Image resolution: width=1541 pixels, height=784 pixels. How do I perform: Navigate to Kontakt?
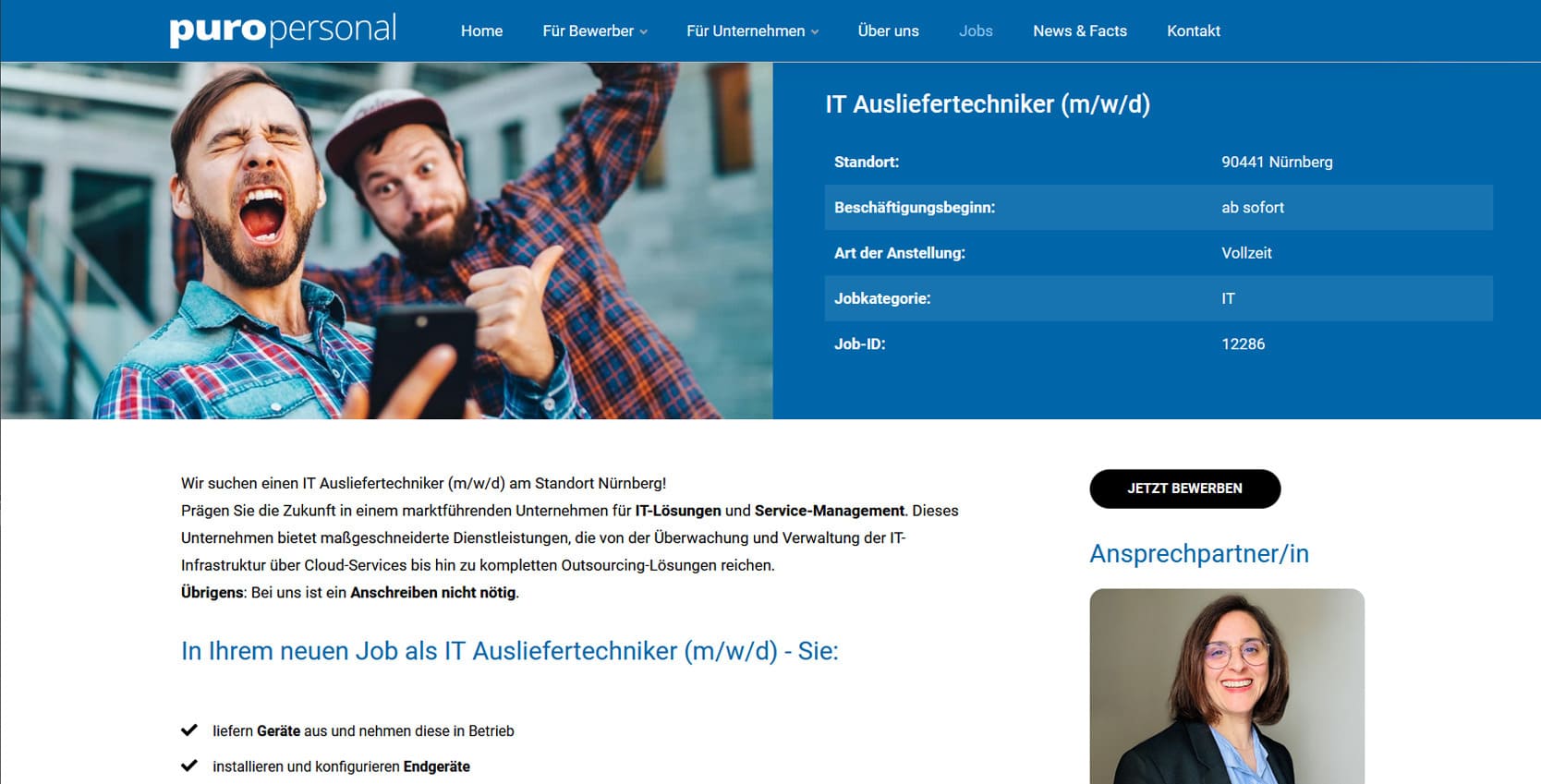pyautogui.click(x=1193, y=31)
